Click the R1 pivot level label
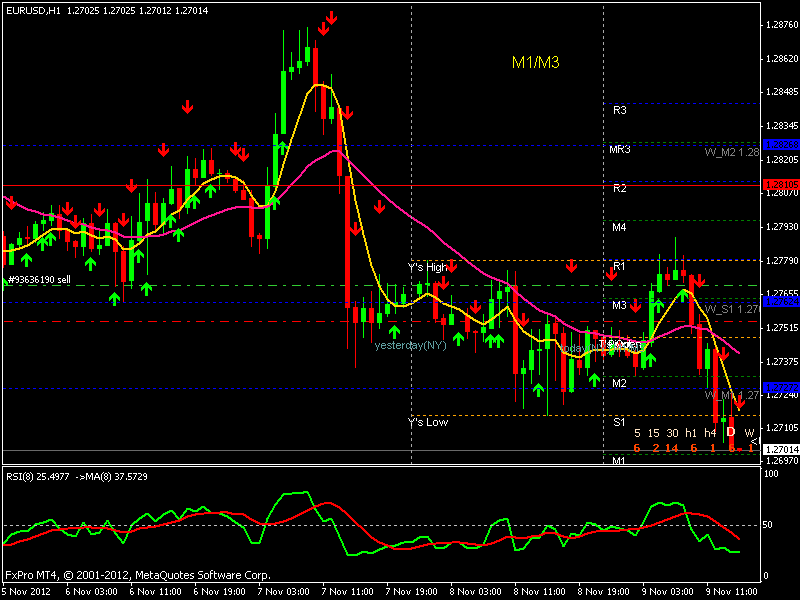 click(x=619, y=266)
